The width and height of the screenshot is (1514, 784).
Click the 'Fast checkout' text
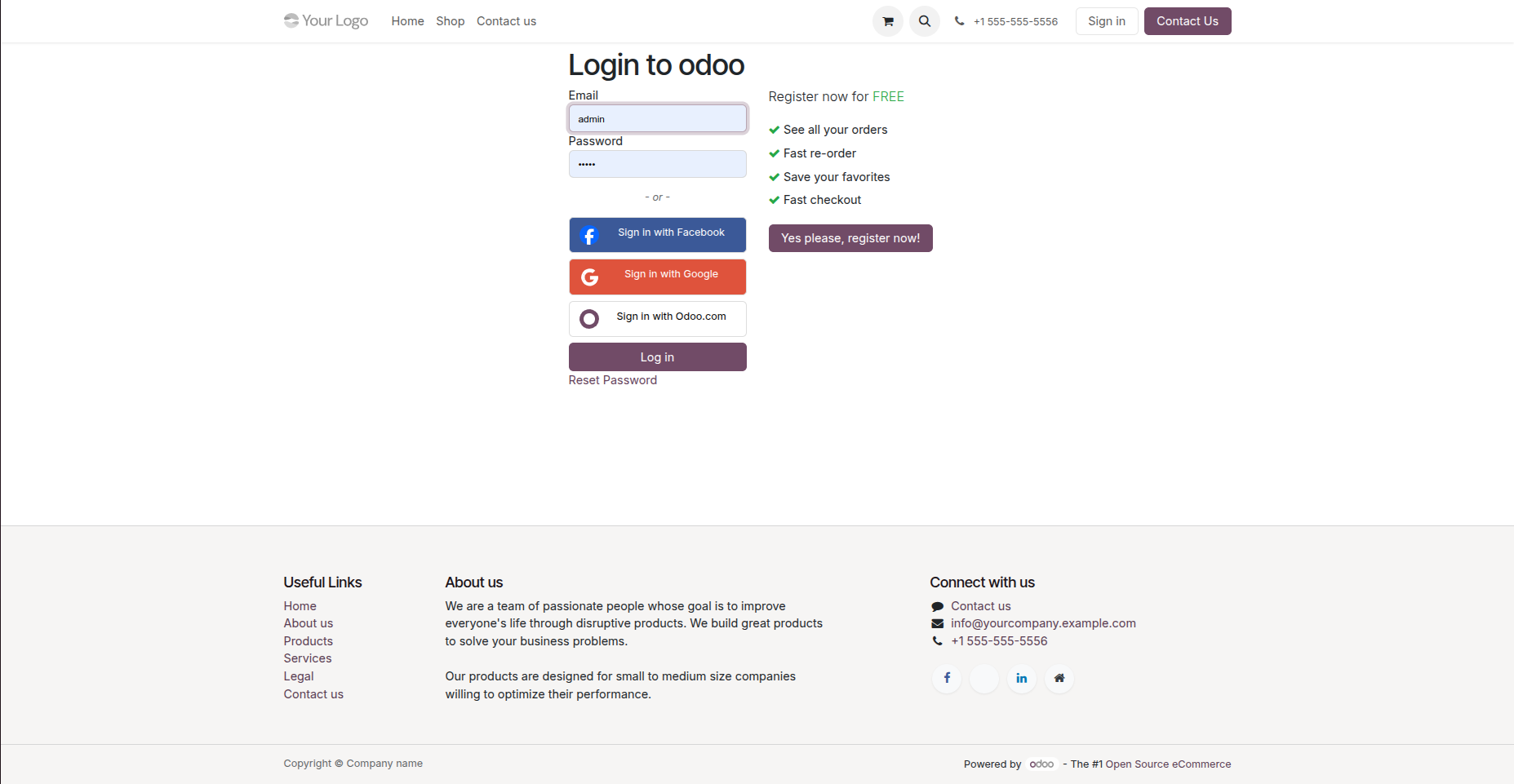click(x=822, y=200)
